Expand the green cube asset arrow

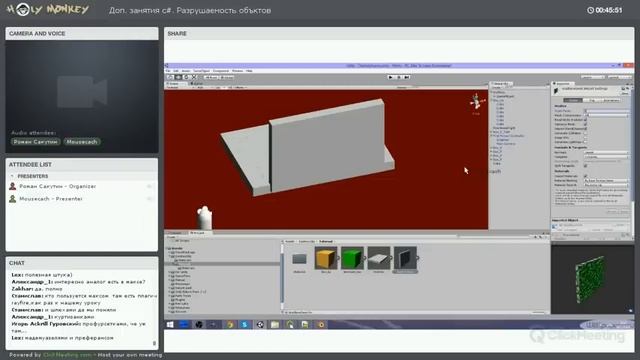coord(364,258)
